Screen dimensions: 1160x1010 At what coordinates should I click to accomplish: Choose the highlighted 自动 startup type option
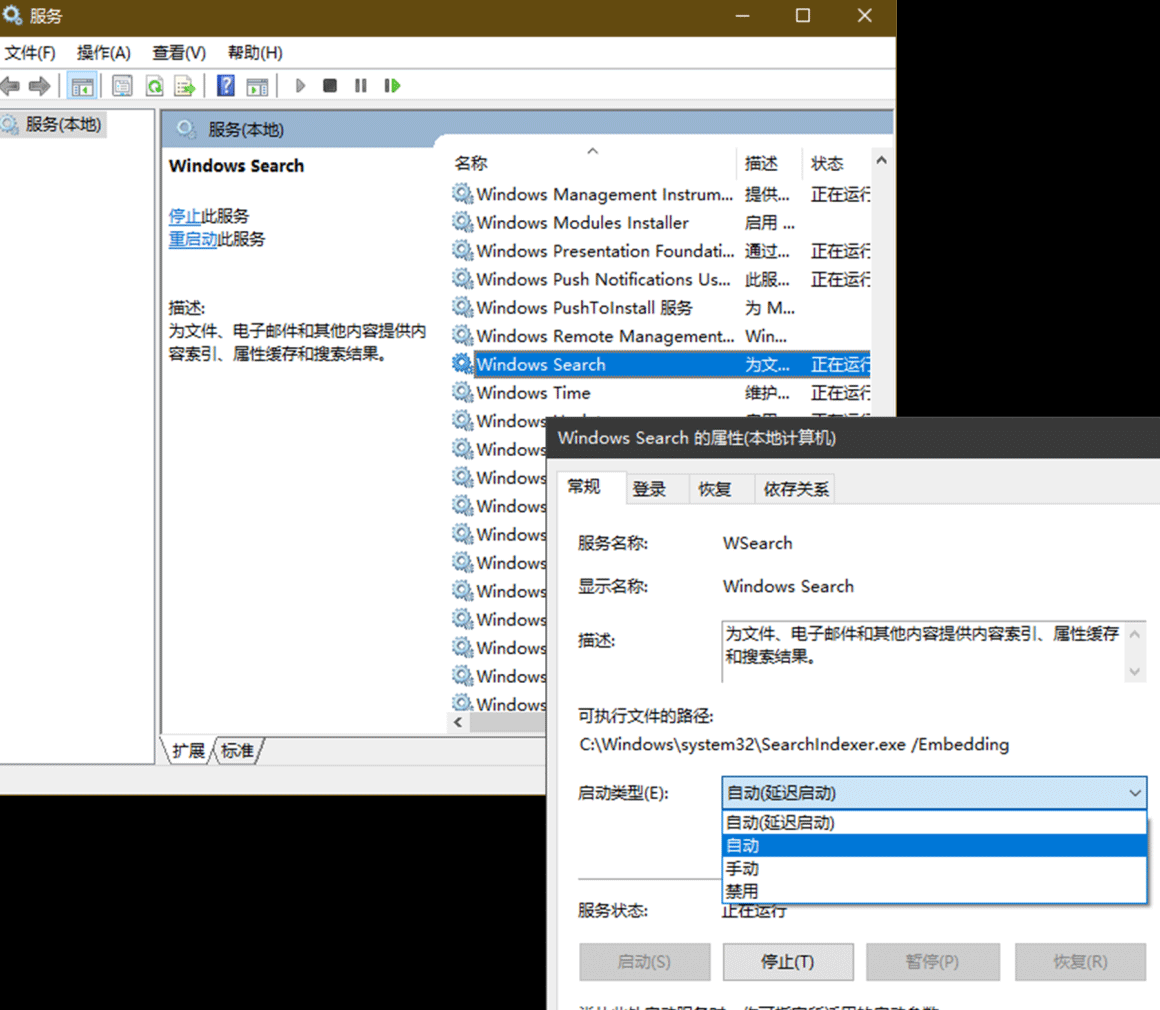point(934,845)
